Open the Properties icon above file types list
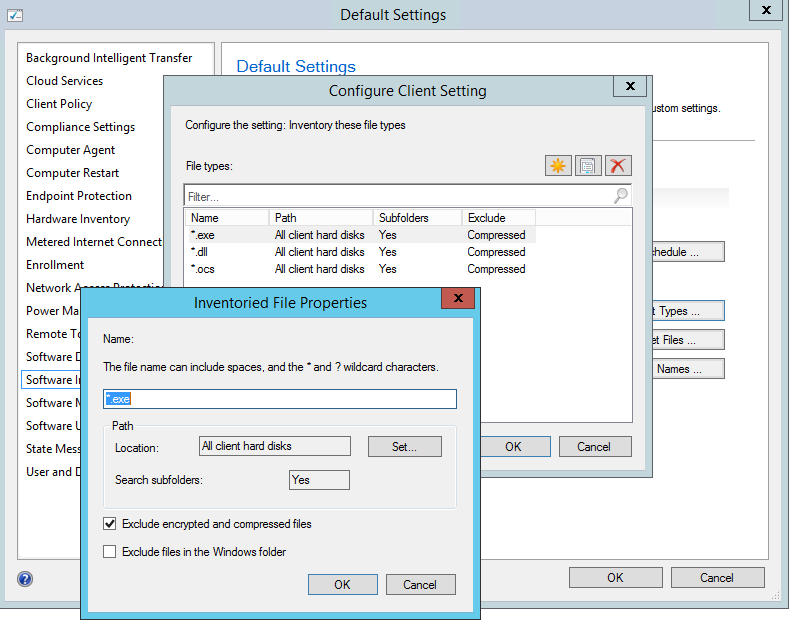The width and height of the screenshot is (789, 625). (x=588, y=166)
